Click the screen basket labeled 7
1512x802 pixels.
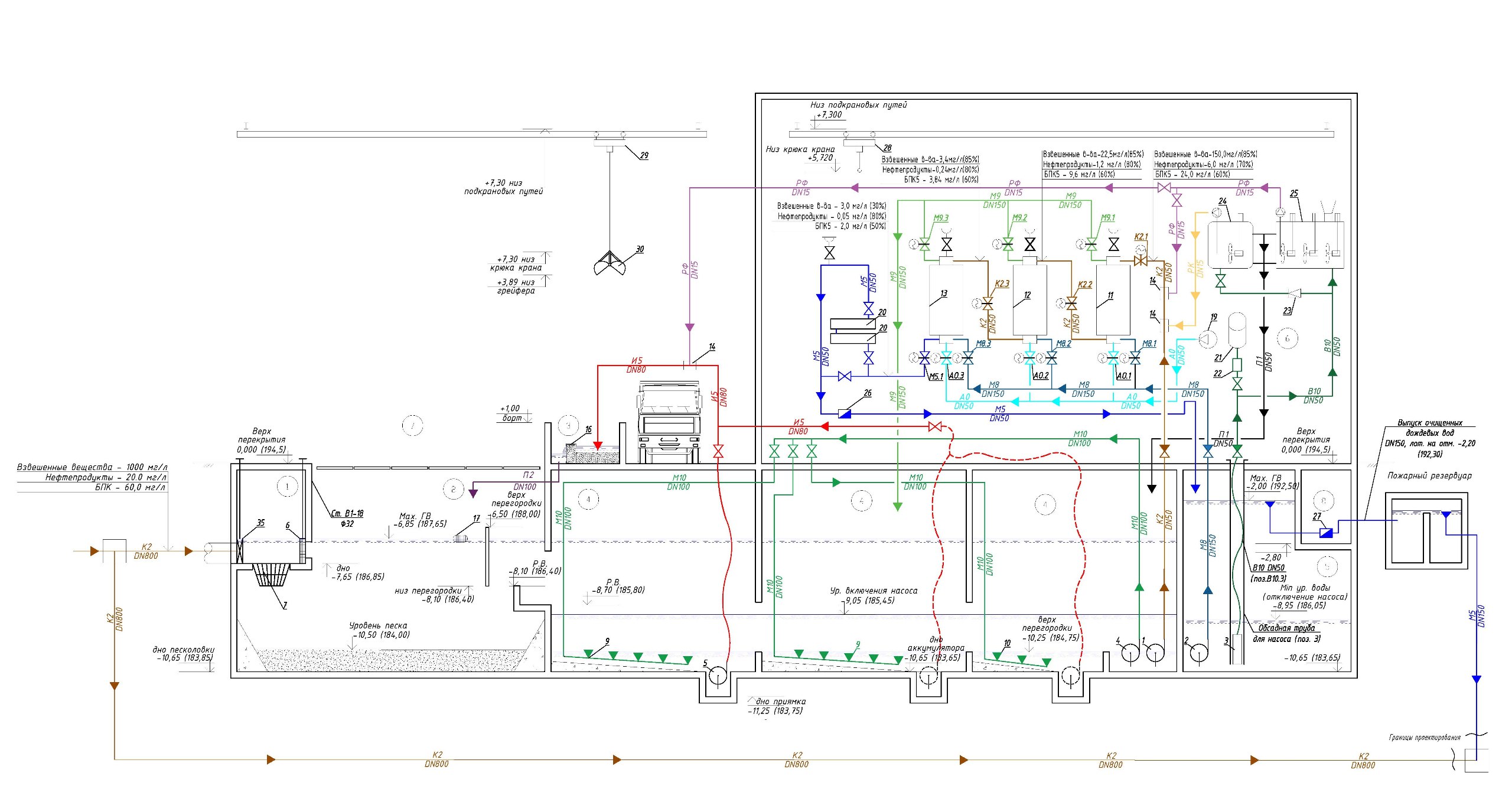[x=271, y=575]
